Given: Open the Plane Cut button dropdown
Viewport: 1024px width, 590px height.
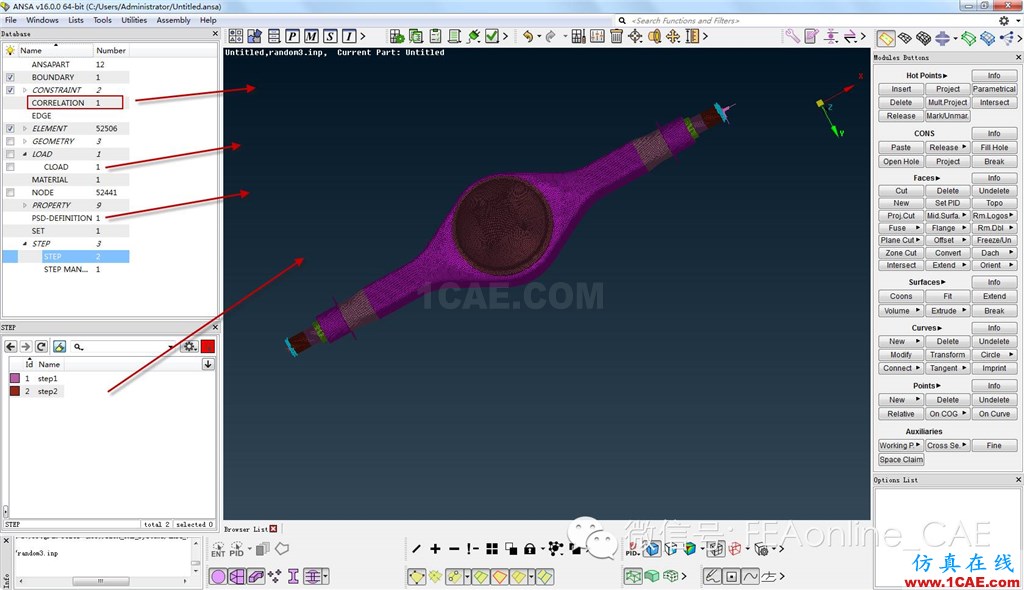Looking at the screenshot, I should click(918, 240).
